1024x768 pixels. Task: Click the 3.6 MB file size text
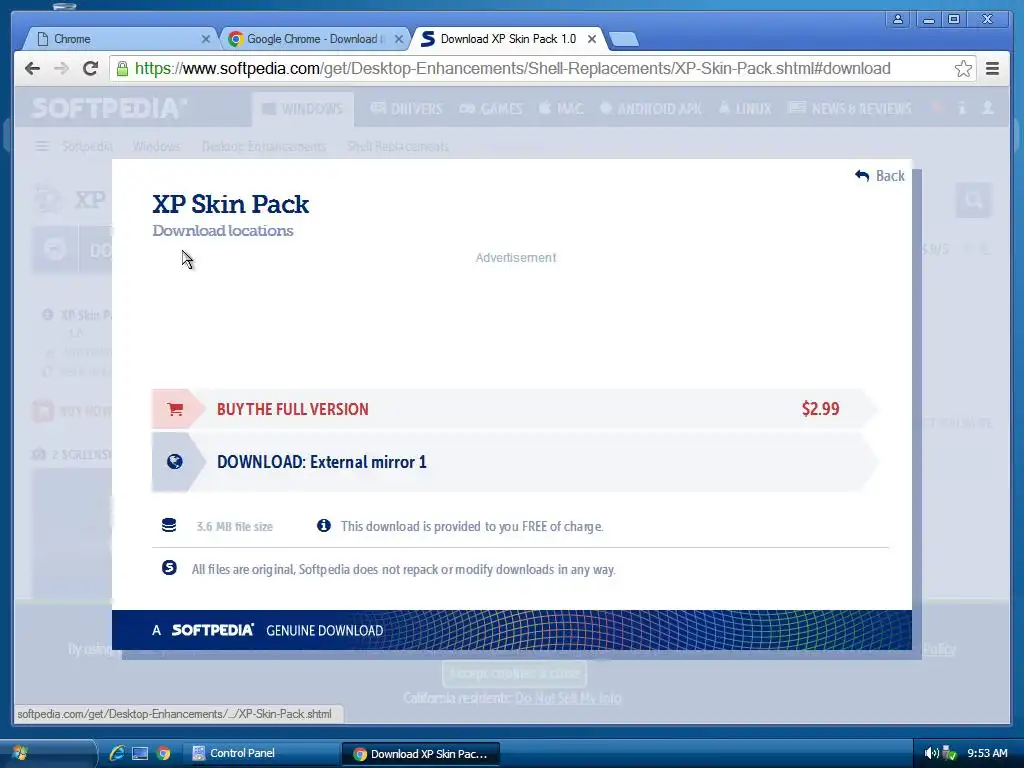[234, 526]
